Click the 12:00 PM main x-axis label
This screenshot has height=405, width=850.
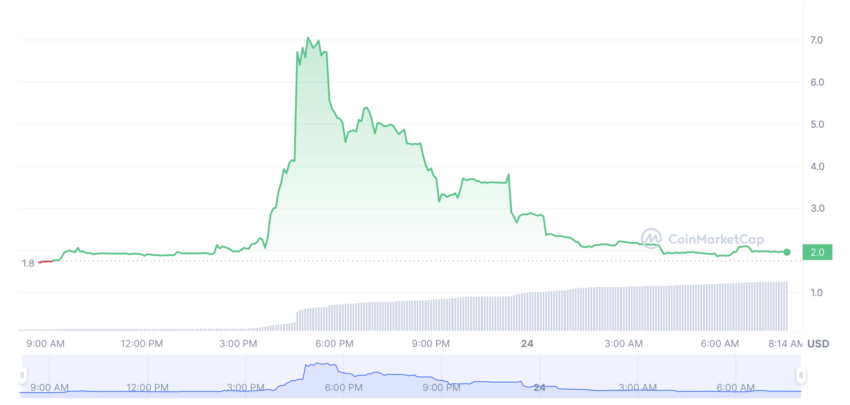(x=140, y=344)
